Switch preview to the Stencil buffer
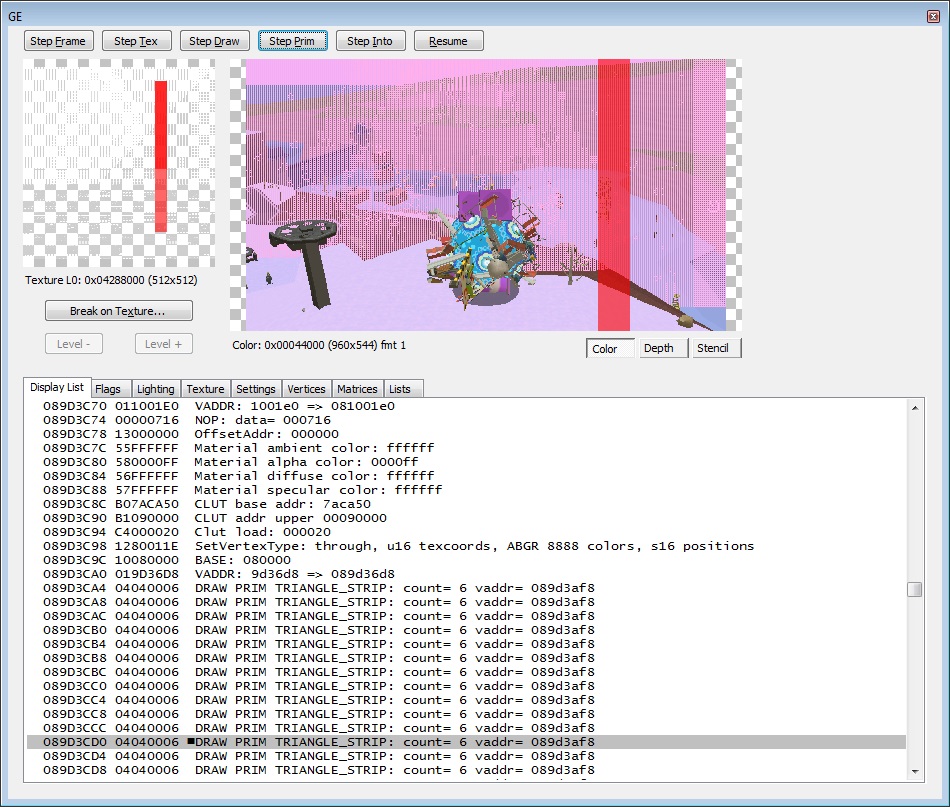The width and height of the screenshot is (950, 807). 713,348
